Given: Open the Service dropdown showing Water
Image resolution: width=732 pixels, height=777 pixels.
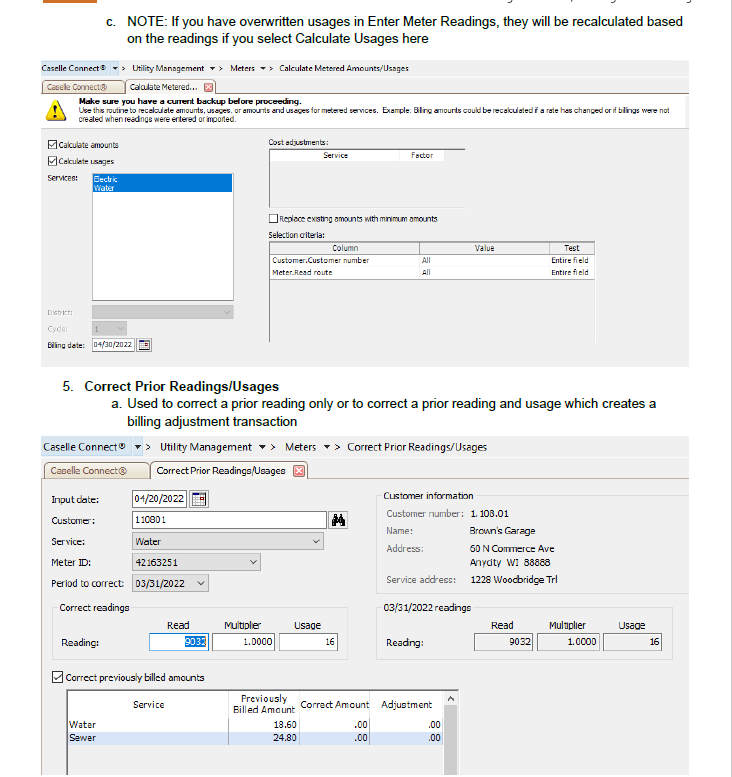Looking at the screenshot, I should pos(228,541).
